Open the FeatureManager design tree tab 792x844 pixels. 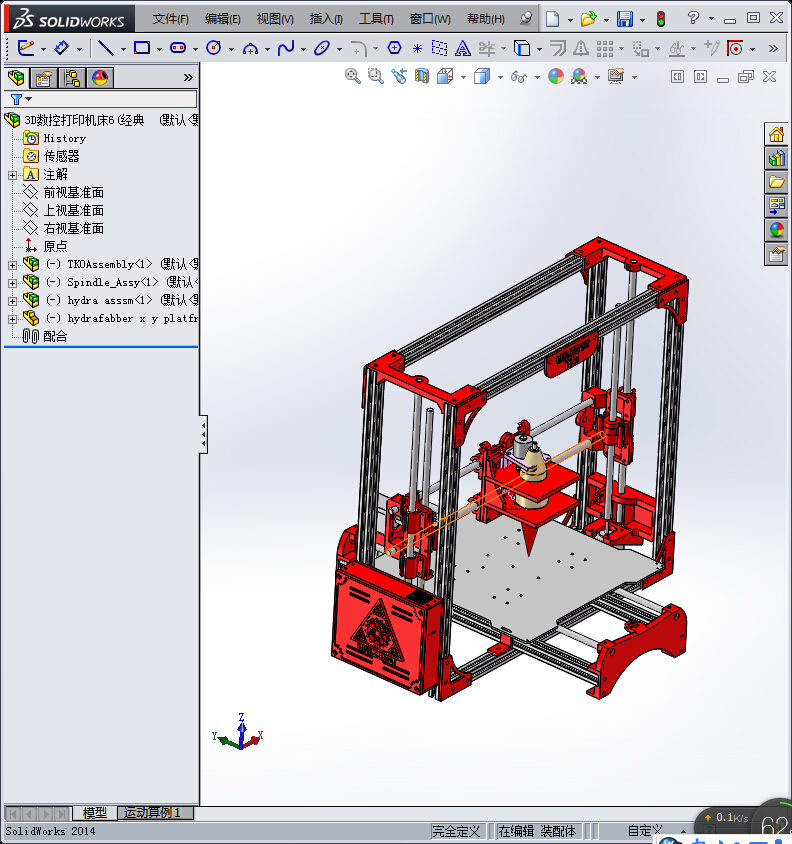pyautogui.click(x=17, y=78)
